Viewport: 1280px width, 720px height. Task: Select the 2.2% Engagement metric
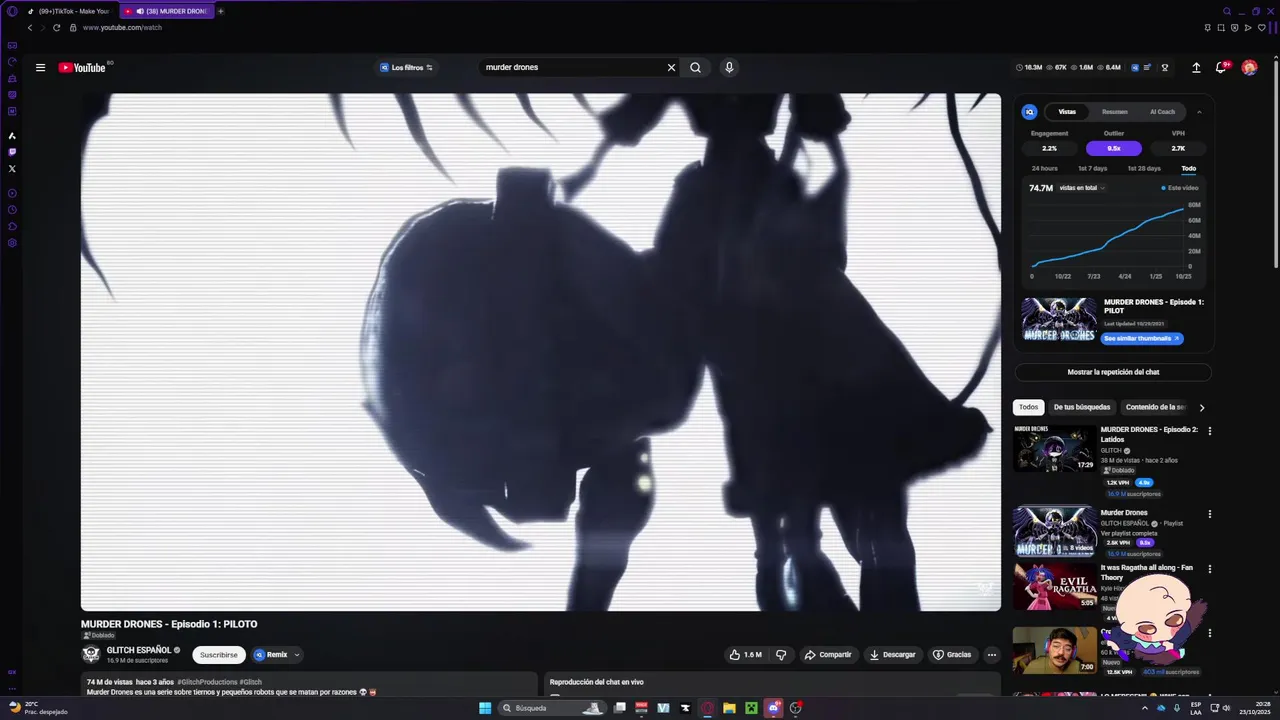coord(1049,148)
